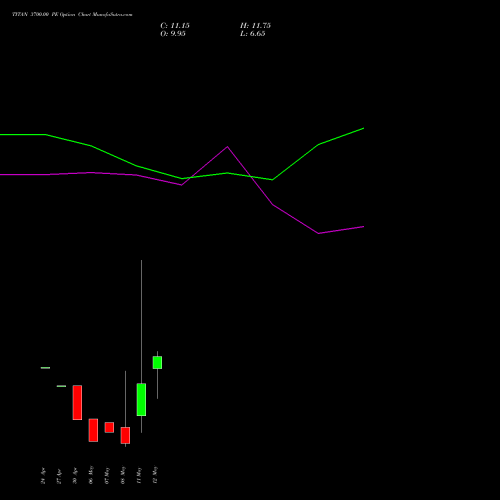Select the high value 'H: 11.75'
This screenshot has width=500, height=500.
[255, 26]
